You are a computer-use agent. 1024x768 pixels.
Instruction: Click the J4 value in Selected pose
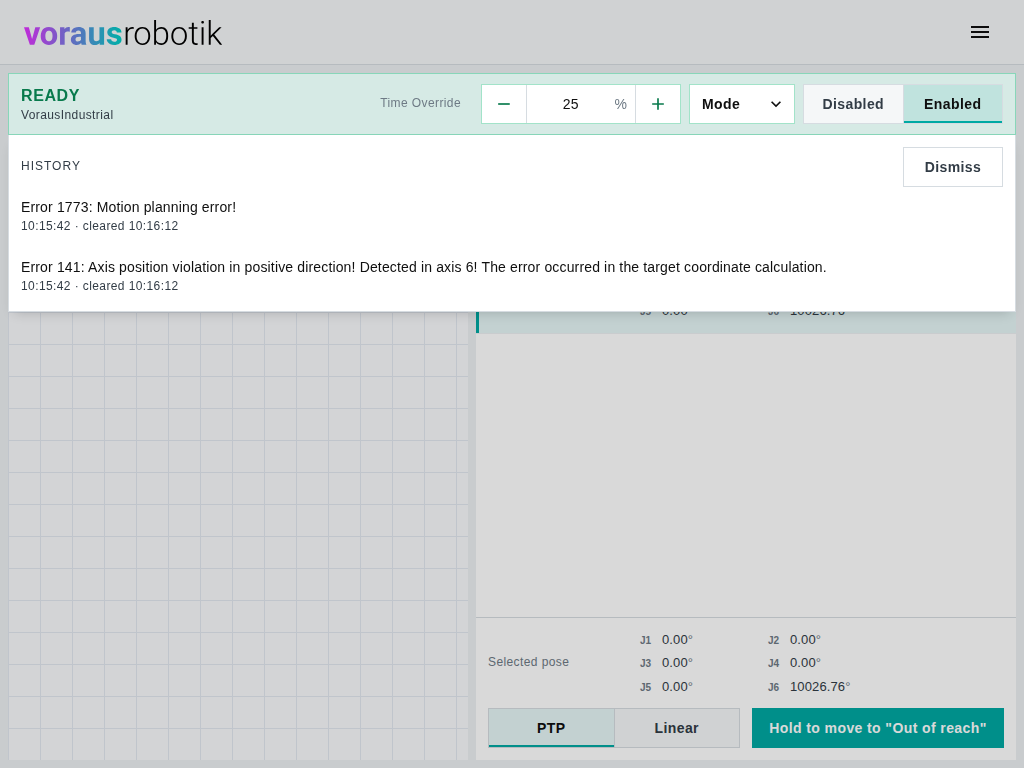click(805, 663)
